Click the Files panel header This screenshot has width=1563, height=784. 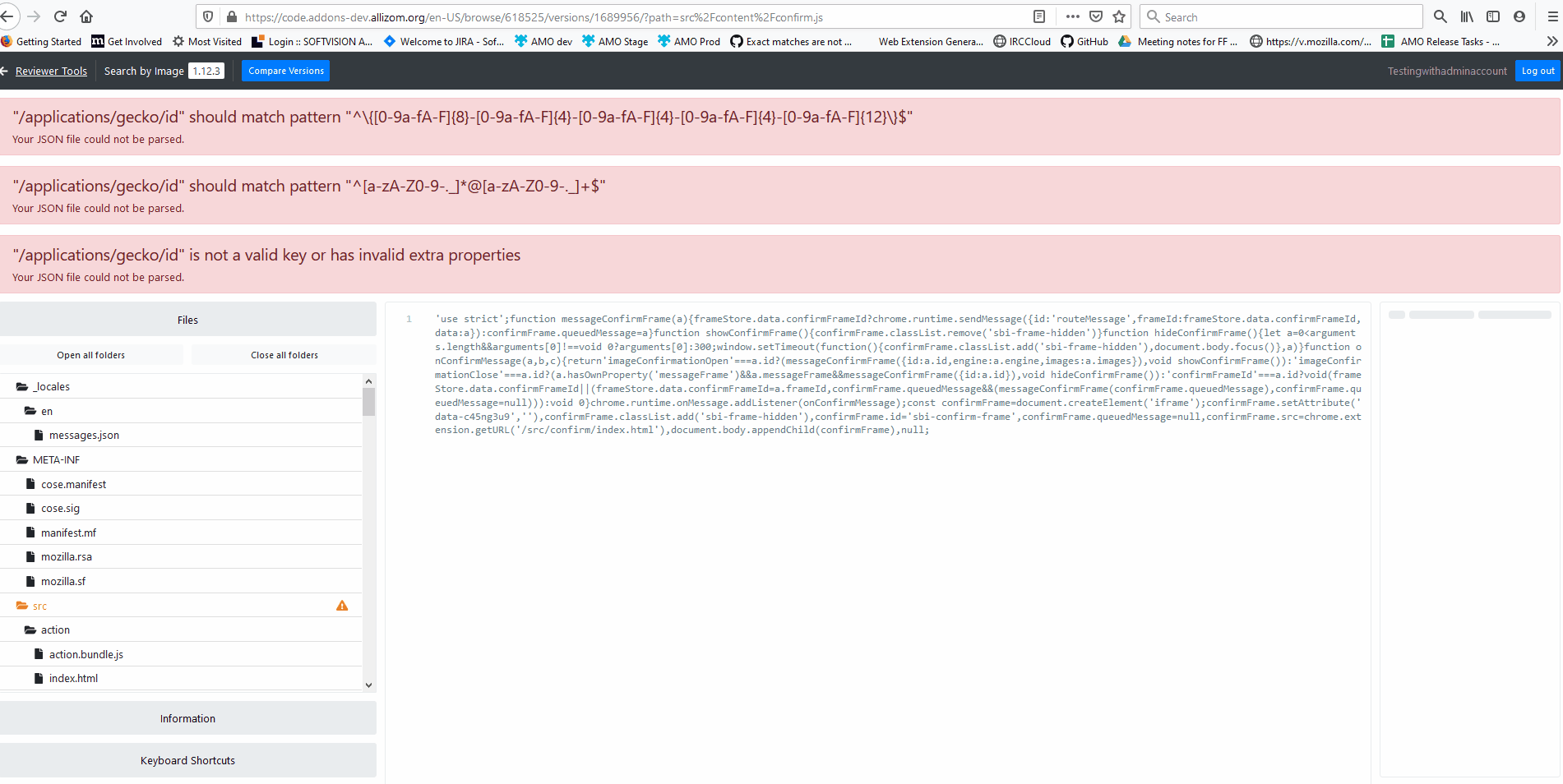coord(187,320)
